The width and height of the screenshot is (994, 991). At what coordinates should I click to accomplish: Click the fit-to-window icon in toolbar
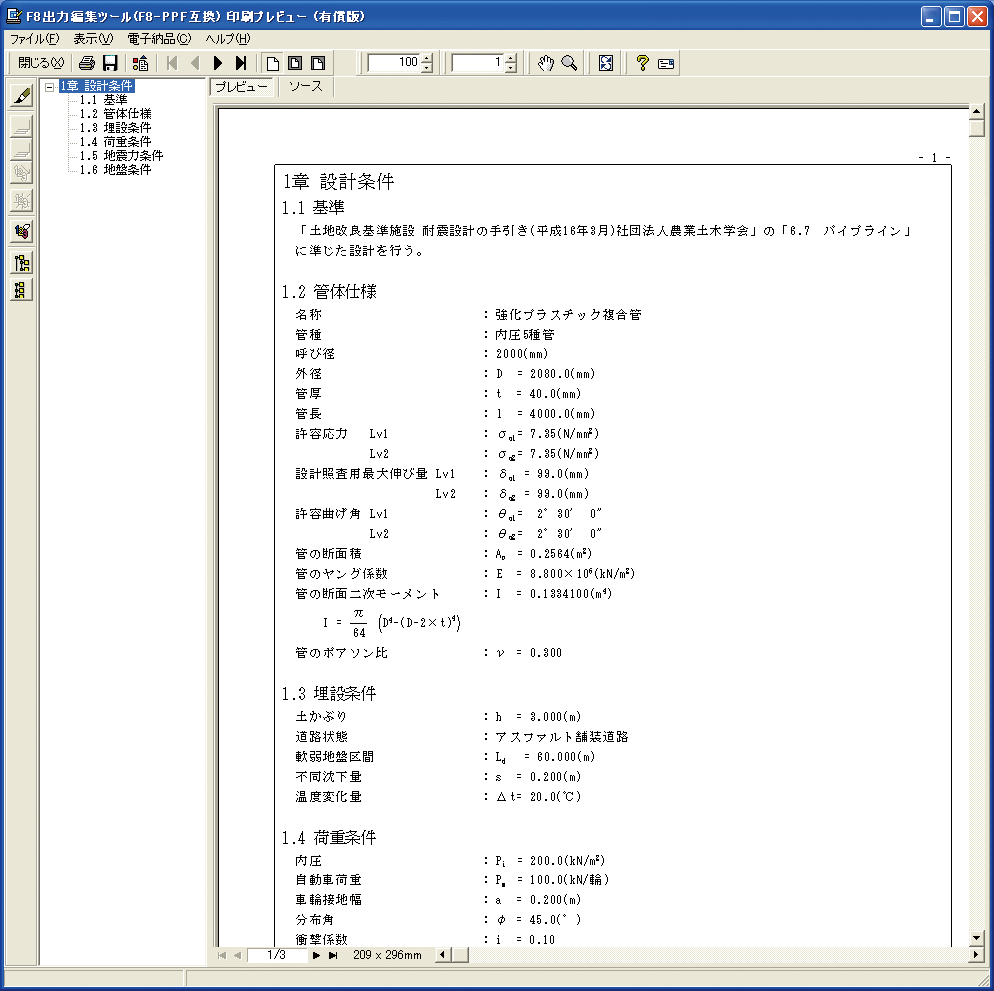click(x=606, y=63)
